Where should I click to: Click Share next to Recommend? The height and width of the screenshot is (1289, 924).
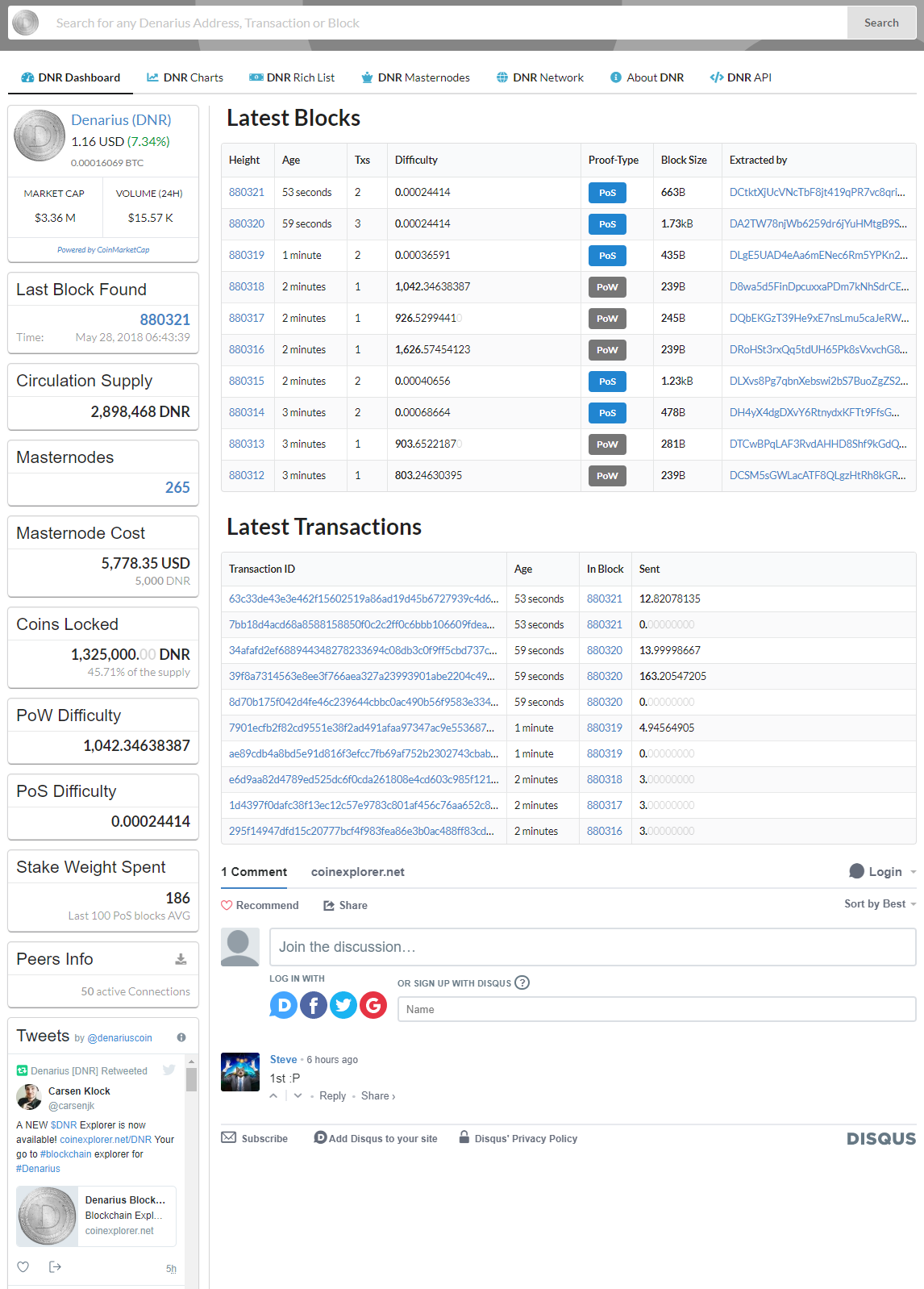tap(345, 906)
